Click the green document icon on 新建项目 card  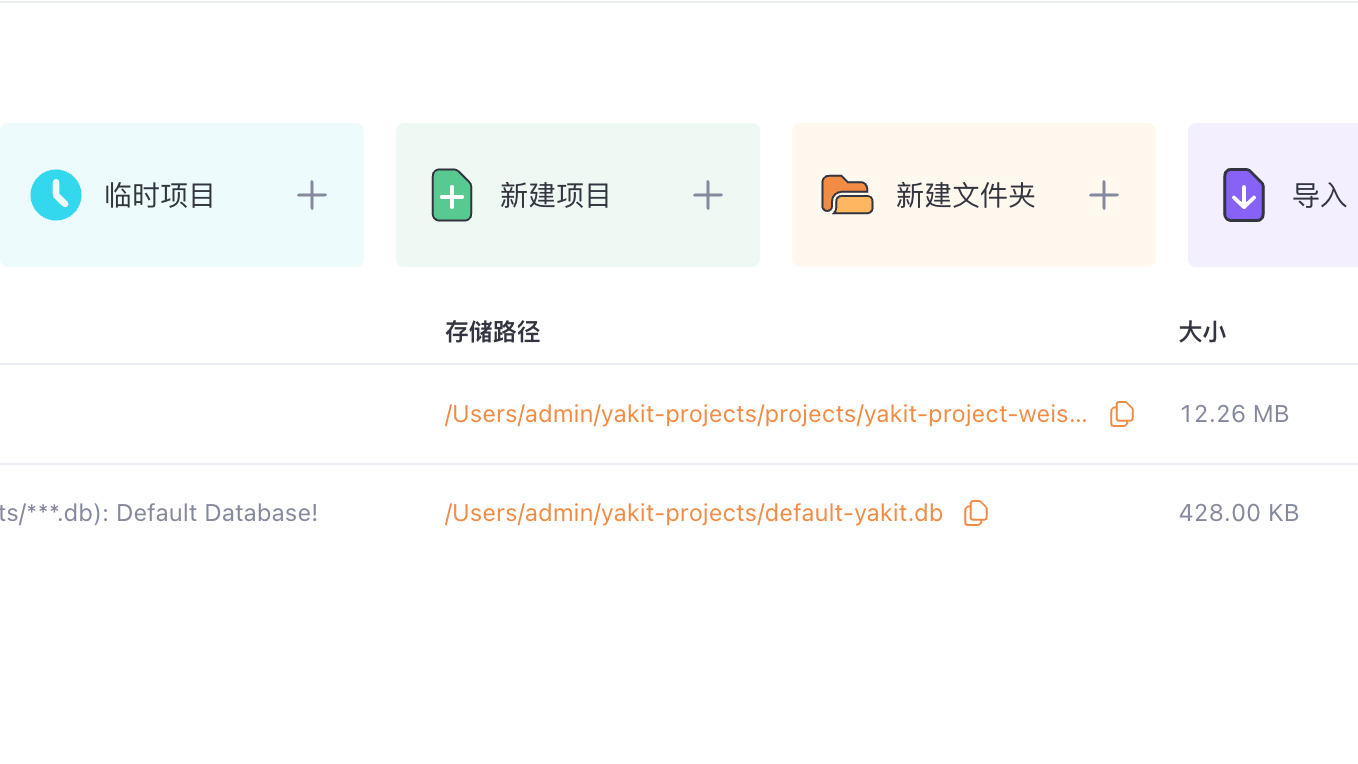coord(452,195)
